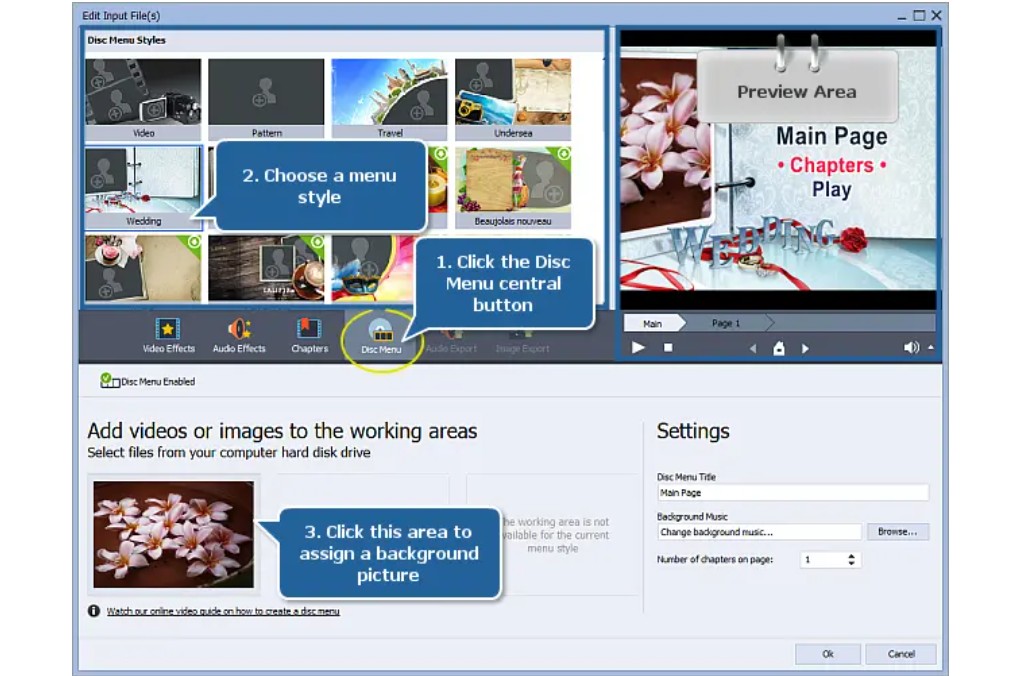
Task: Mute the preview volume speaker
Action: tap(911, 347)
